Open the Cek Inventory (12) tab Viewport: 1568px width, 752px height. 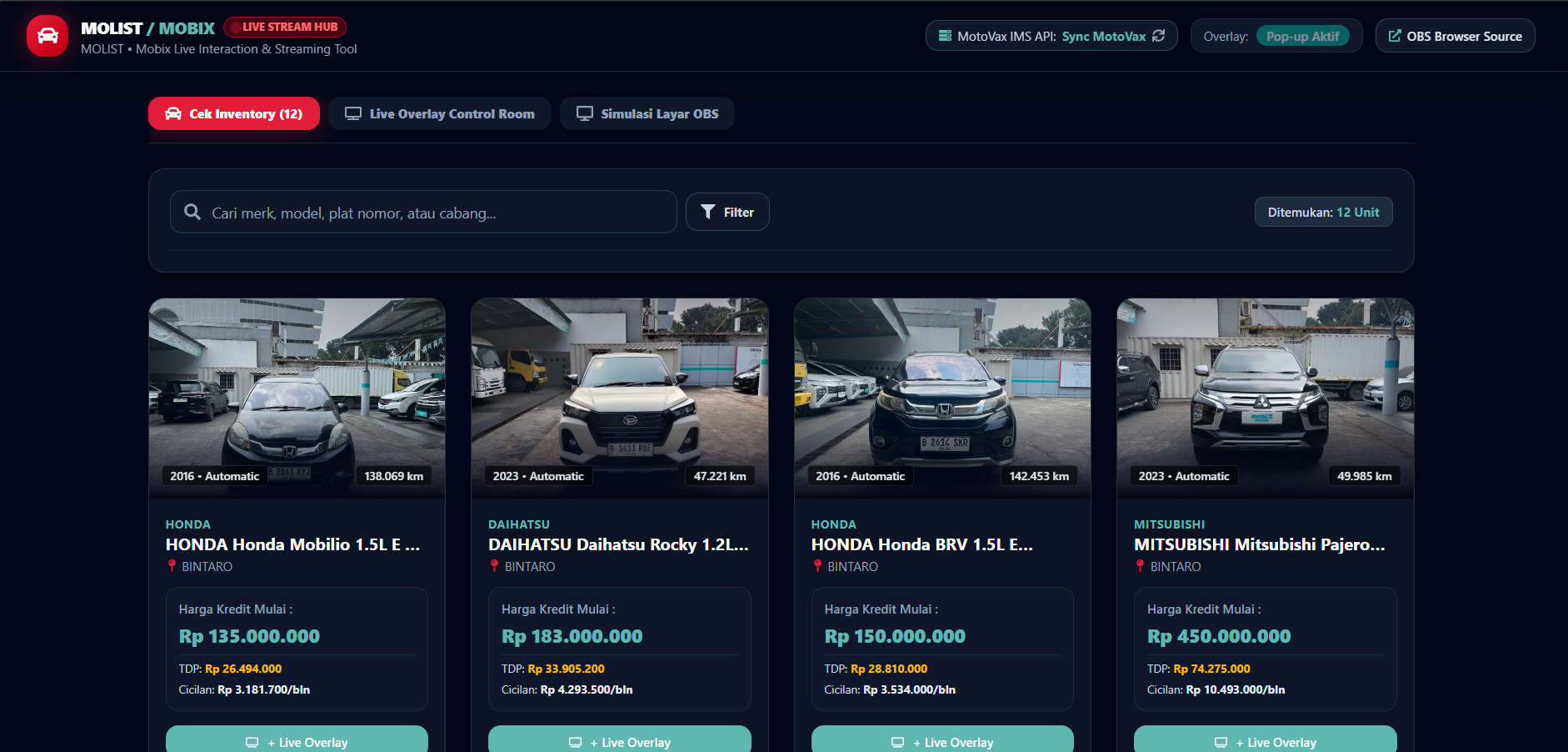point(234,113)
